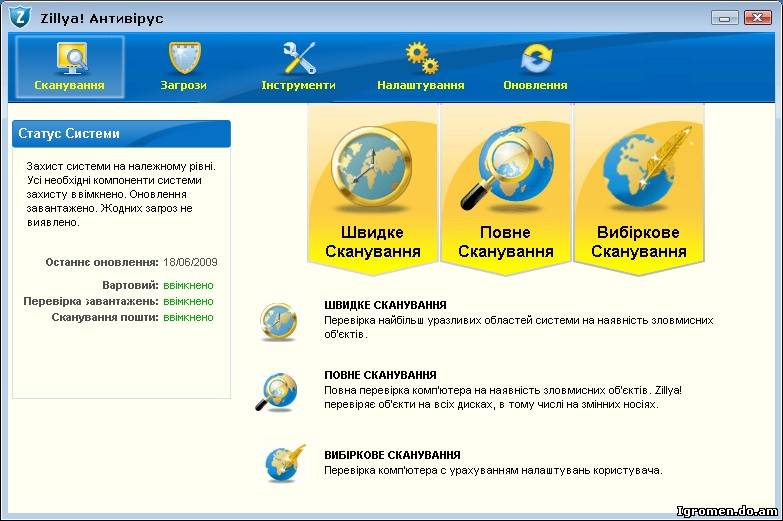The image size is (783, 521).
Task: Click the large feather globe icon
Action: tap(646, 167)
